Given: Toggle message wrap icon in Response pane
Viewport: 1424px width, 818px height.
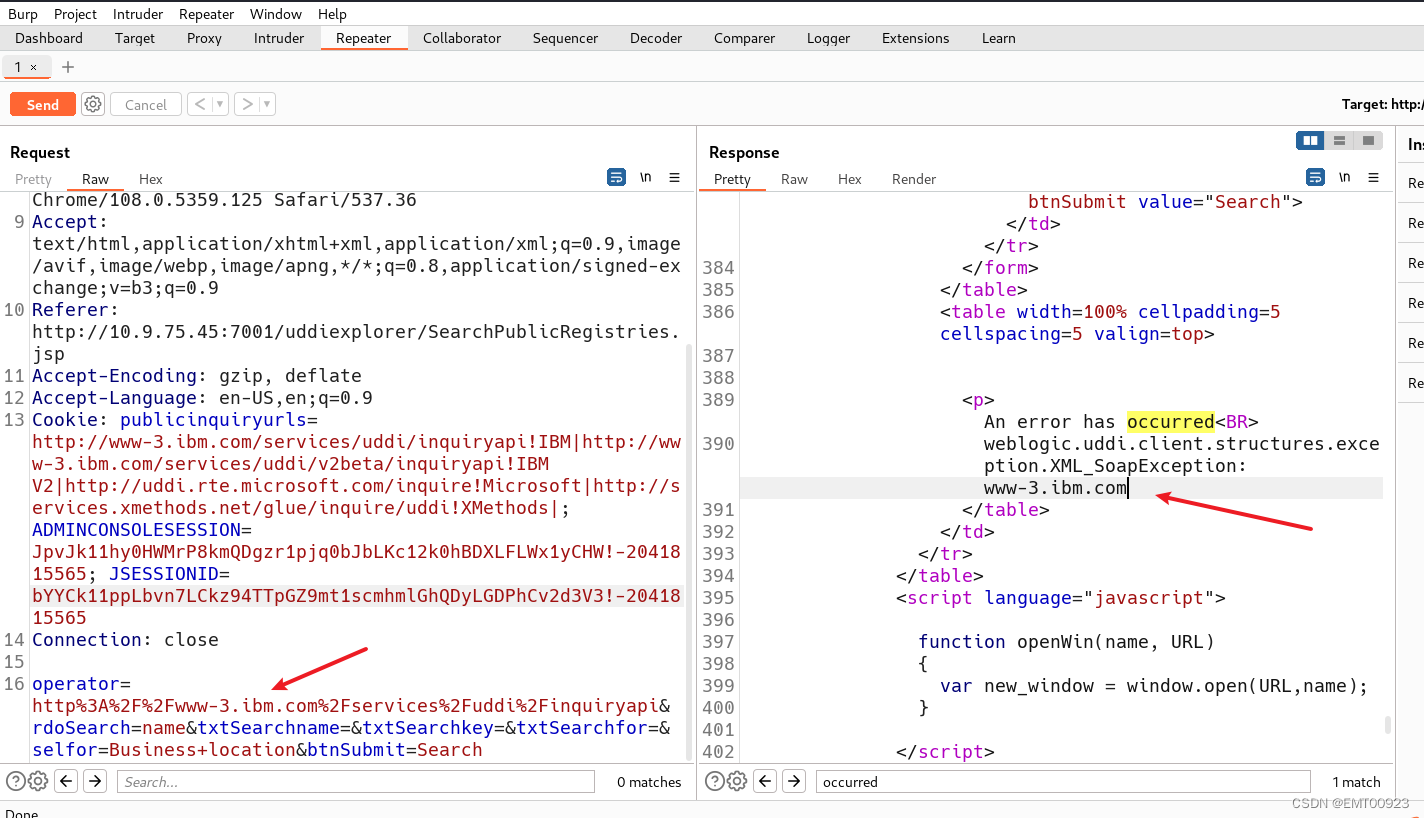Looking at the screenshot, I should tap(1315, 177).
